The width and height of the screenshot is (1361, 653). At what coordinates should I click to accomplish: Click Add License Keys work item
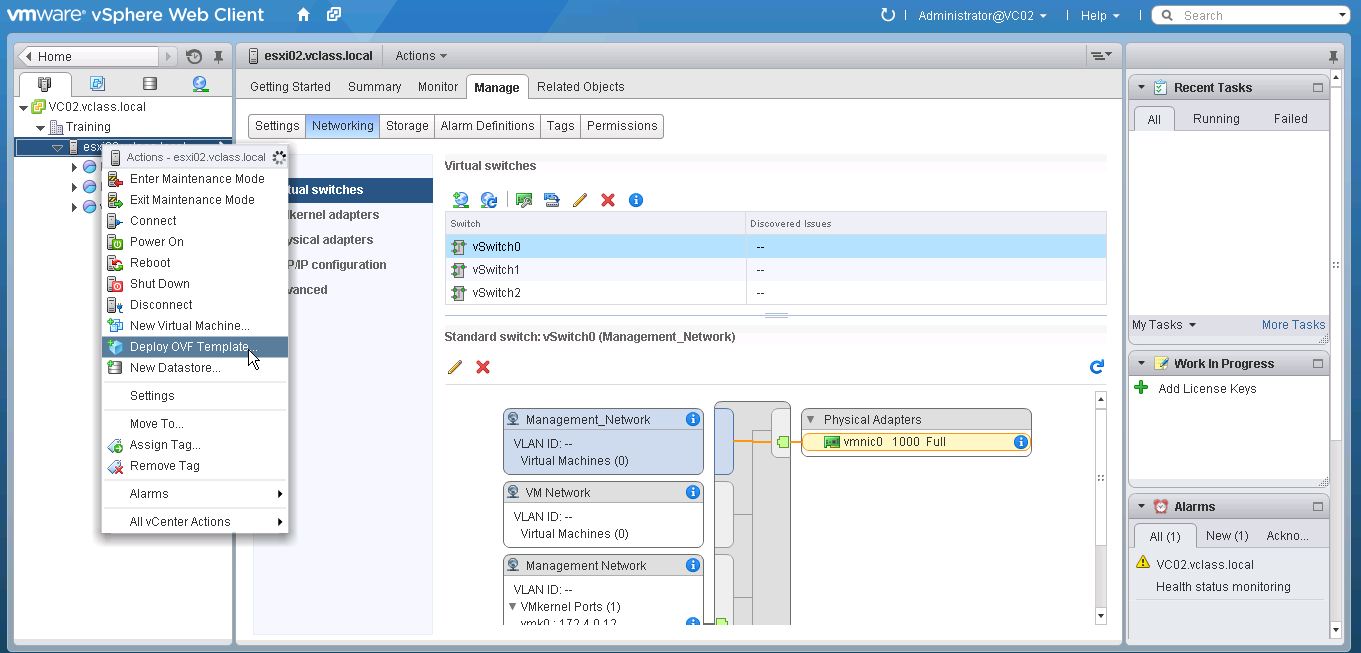(1207, 389)
